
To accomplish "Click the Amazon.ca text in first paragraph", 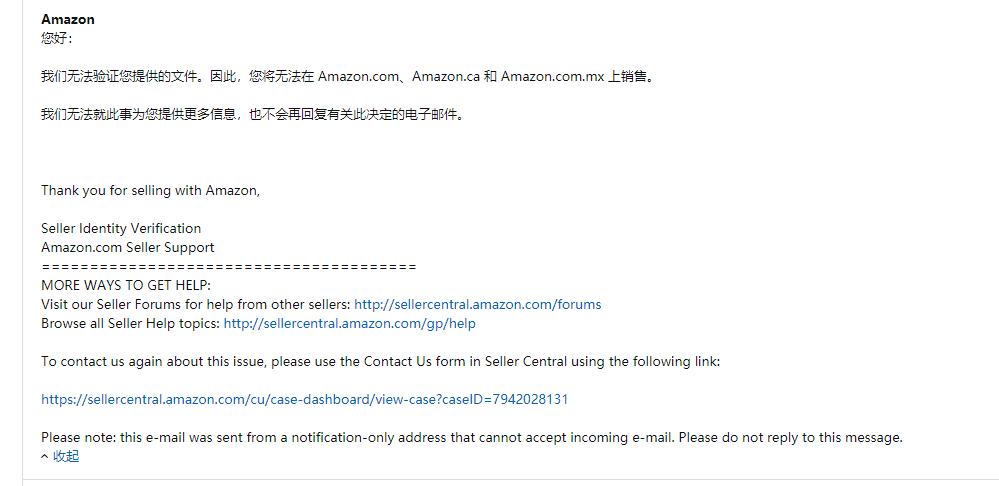I will click(x=445, y=76).
